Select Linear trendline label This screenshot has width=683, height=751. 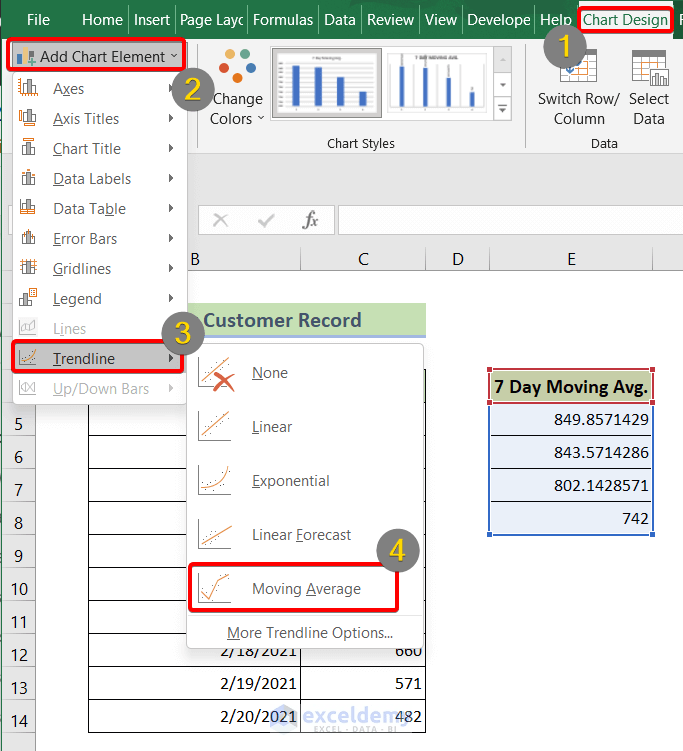(x=272, y=427)
